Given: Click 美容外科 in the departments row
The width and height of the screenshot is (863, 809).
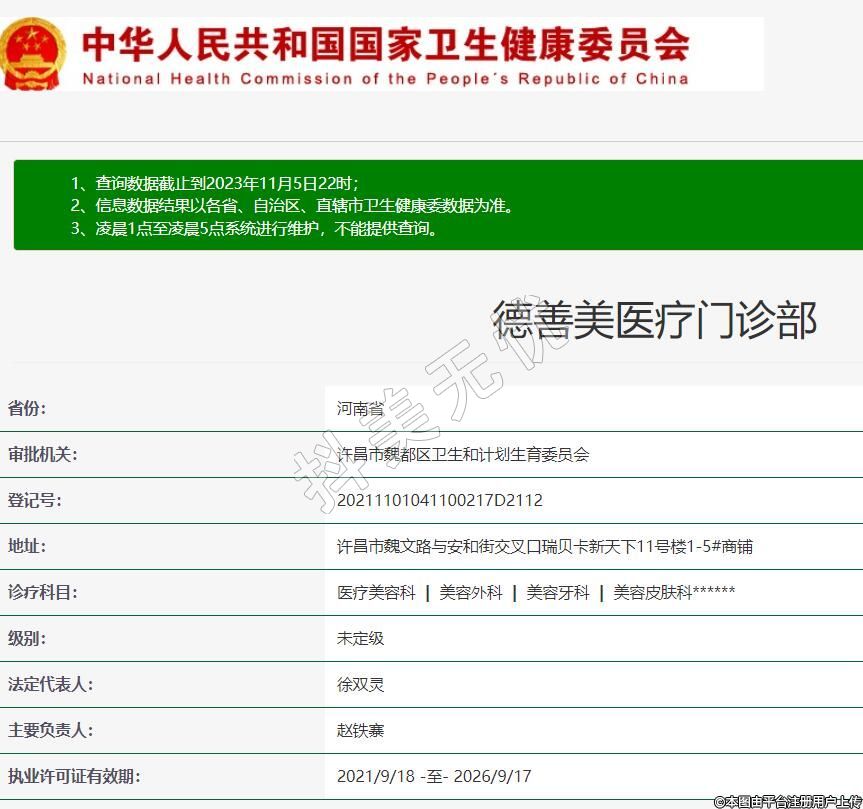Looking at the screenshot, I should (471, 592).
